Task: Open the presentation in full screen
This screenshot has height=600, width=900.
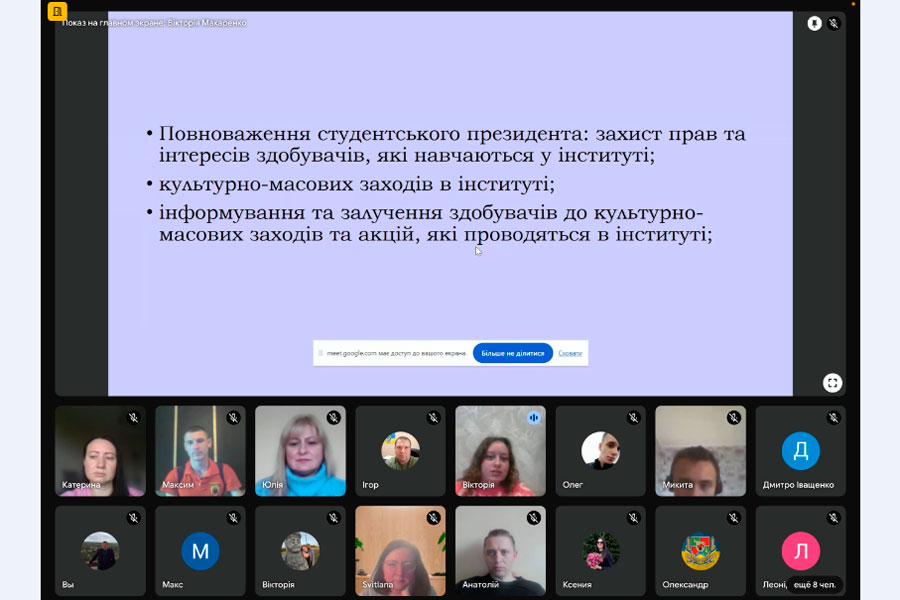Action: point(832,383)
